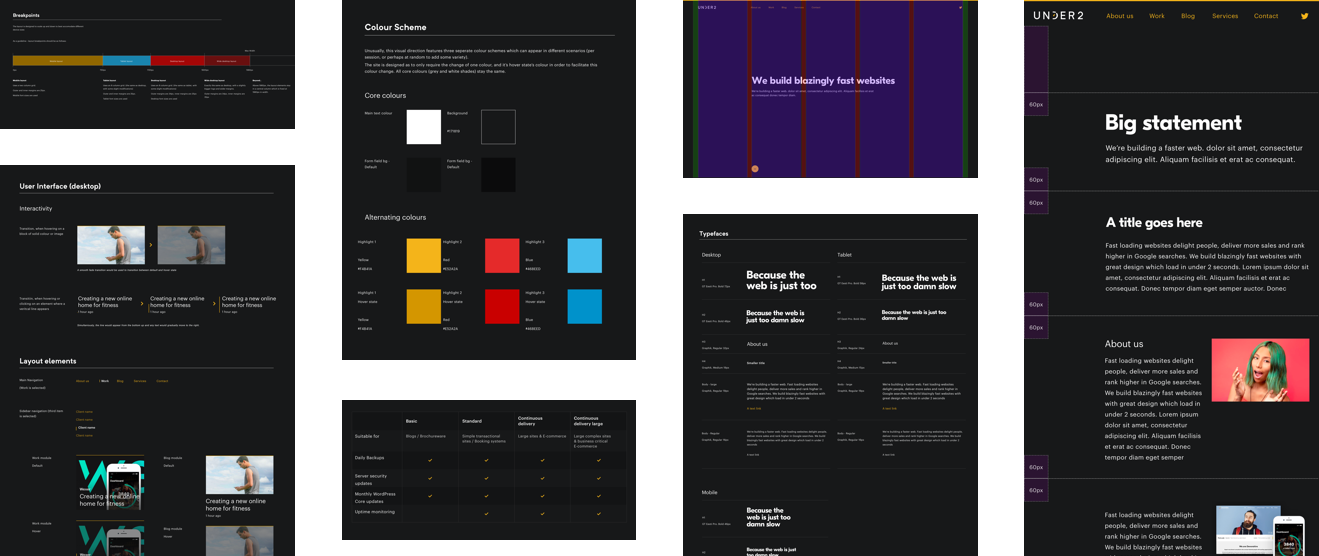Open Services in the large UNDER2 header

click(1225, 16)
